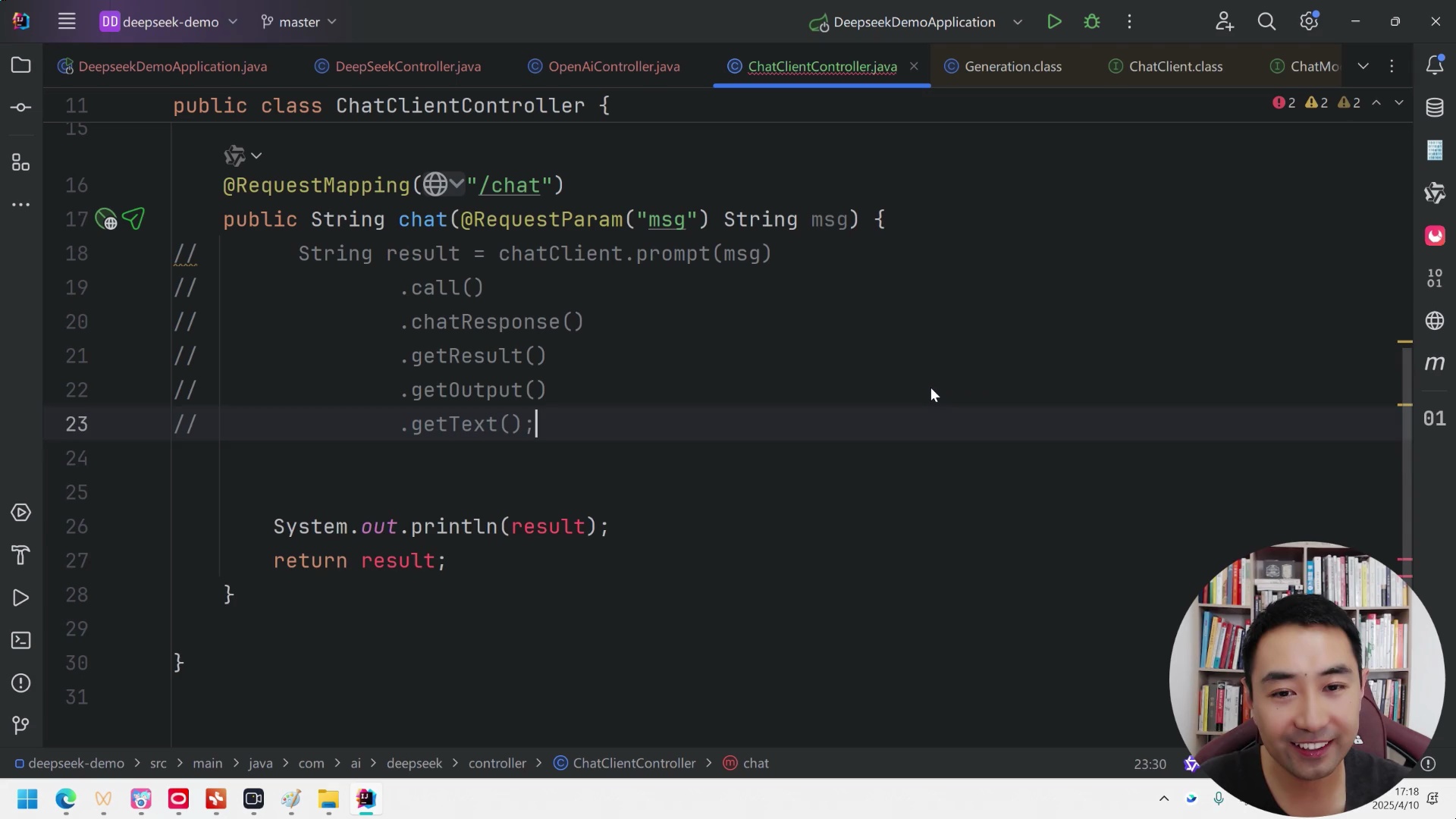1456x819 pixels.
Task: Click the gutter request mapping icon on line 17
Action: tap(106, 220)
